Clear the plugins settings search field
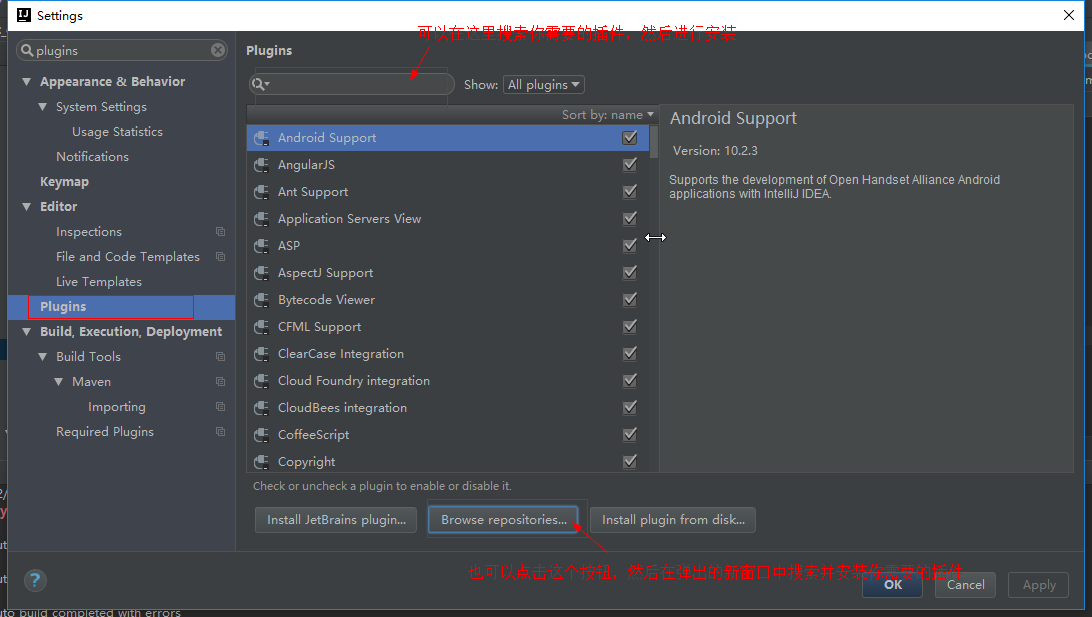Image resolution: width=1092 pixels, height=617 pixels. (x=218, y=50)
